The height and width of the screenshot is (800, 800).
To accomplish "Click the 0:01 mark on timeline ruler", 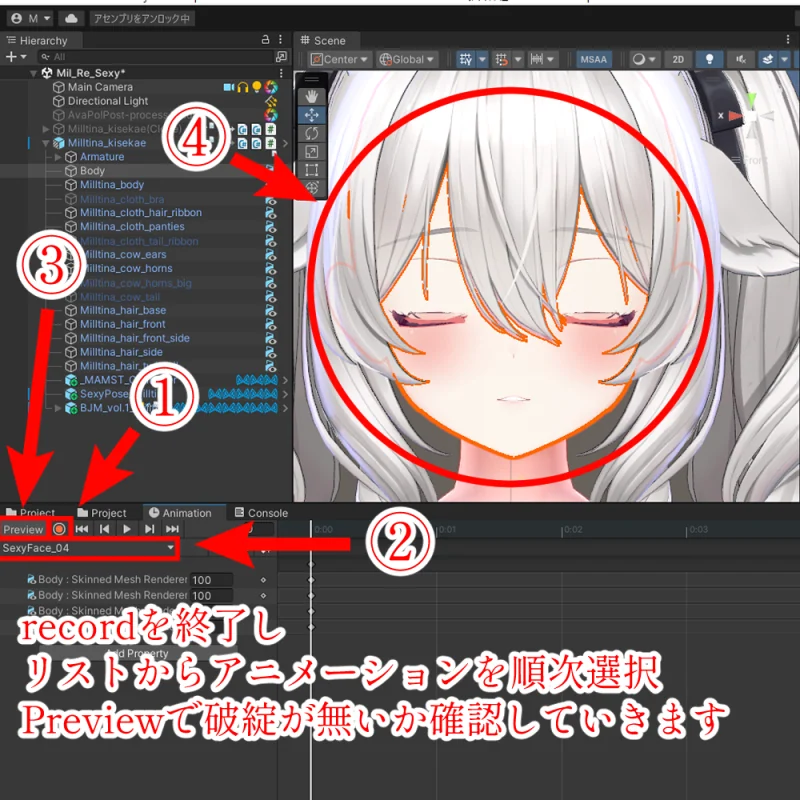I will (446, 529).
